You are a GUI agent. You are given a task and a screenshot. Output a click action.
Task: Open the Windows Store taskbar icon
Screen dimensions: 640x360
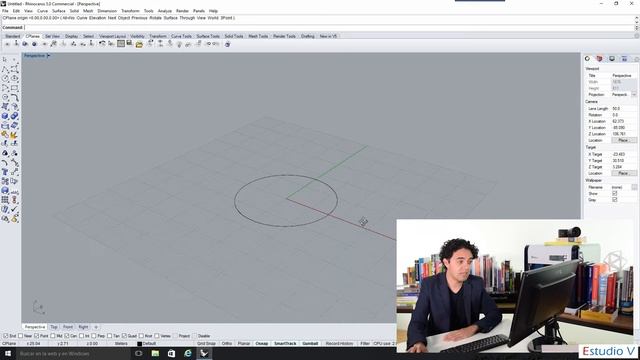click(x=171, y=353)
